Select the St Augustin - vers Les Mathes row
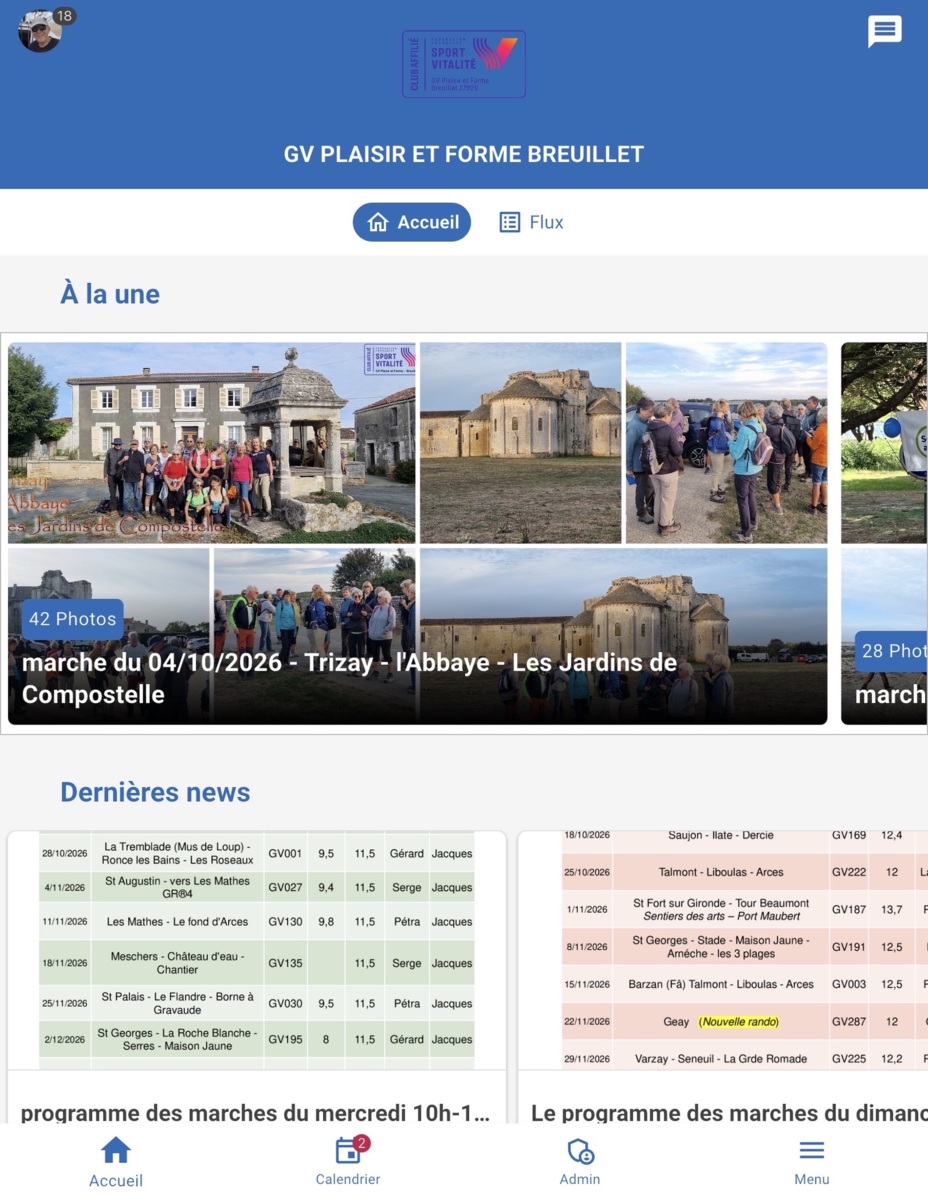Screen dimensions: 928x1200 (x=257, y=887)
